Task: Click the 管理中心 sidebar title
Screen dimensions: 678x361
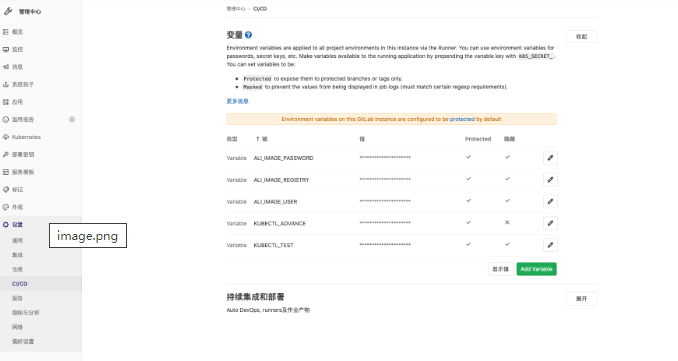Action: pos(30,12)
